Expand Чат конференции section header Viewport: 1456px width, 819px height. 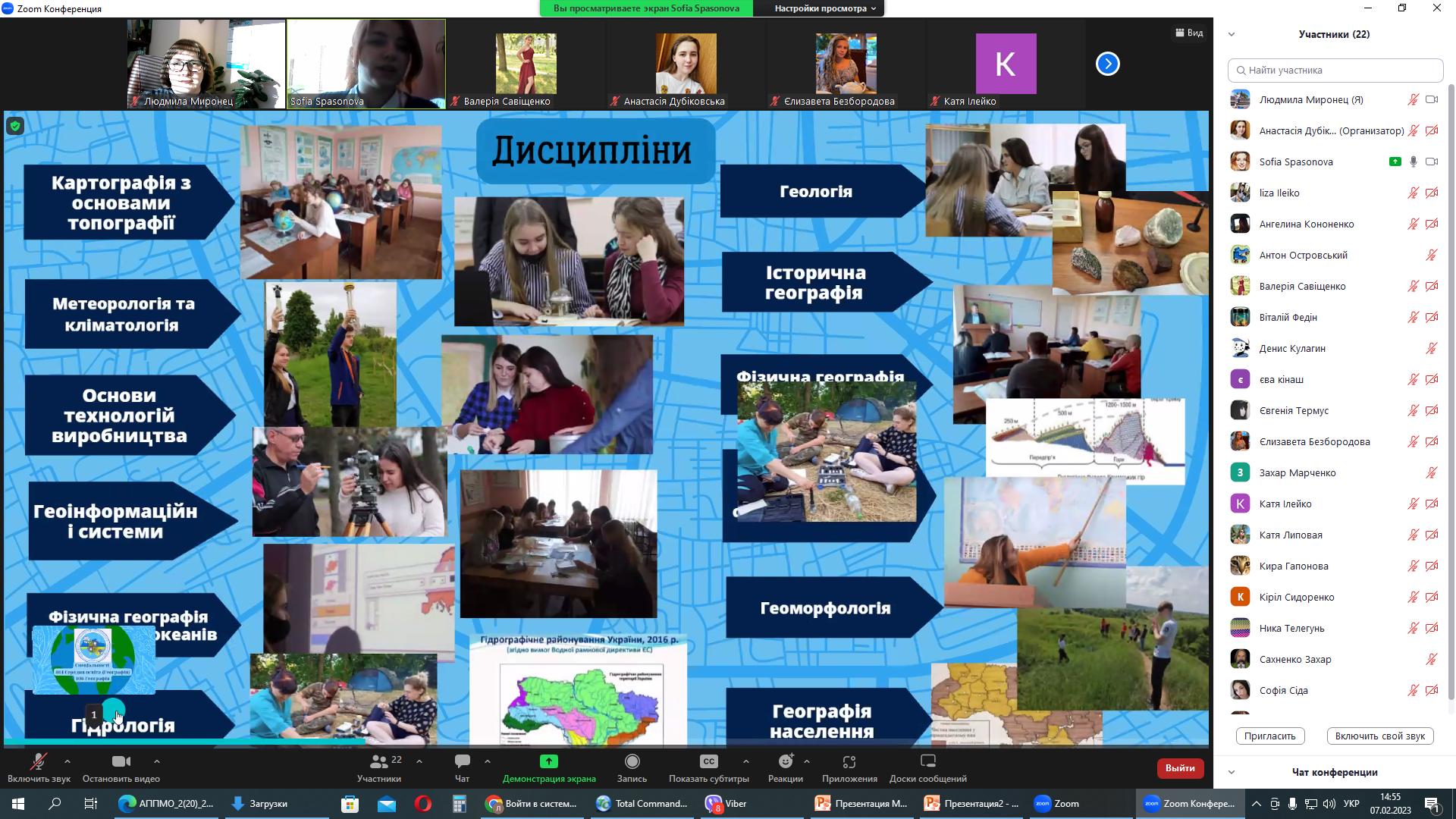[x=1335, y=772]
